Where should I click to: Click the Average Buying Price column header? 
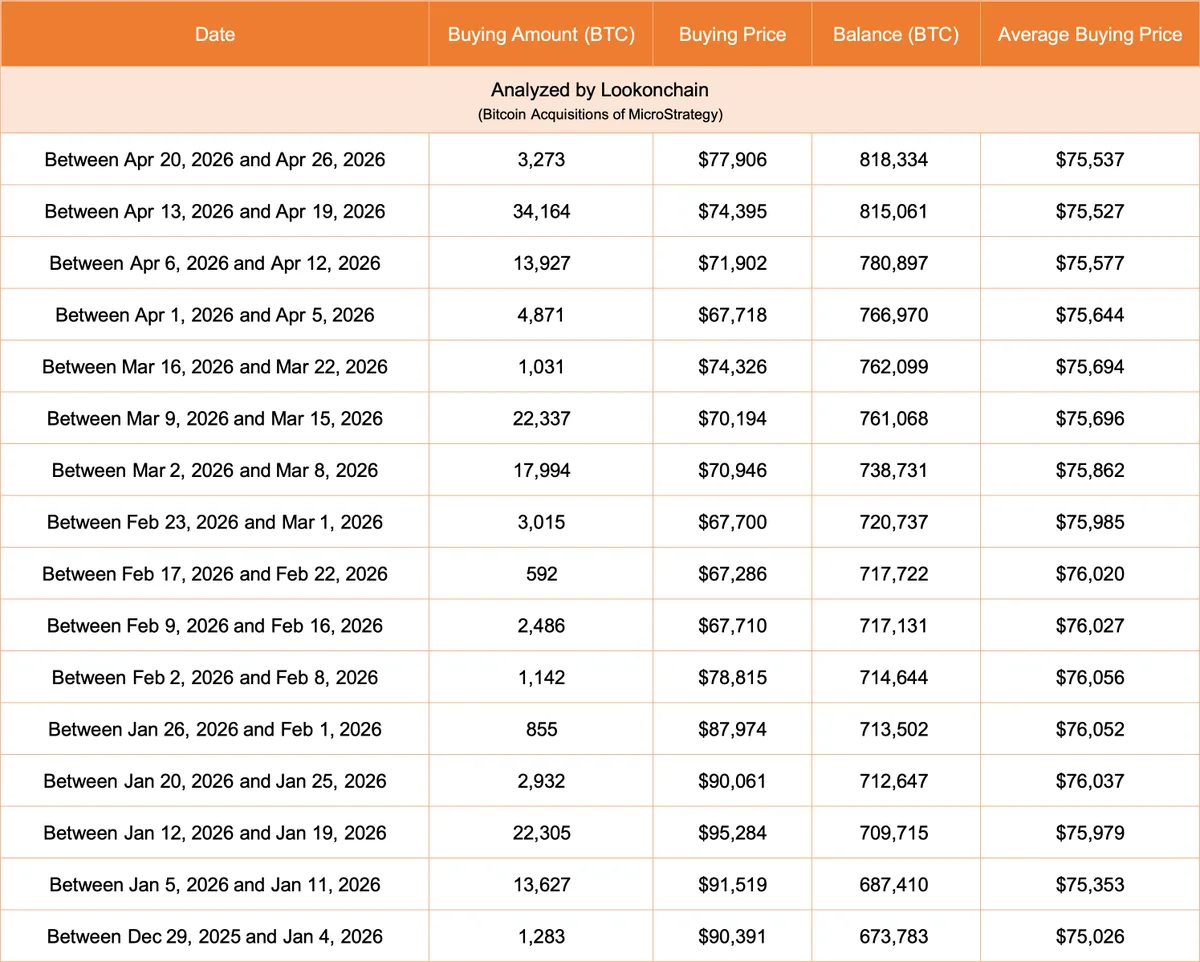coord(1090,34)
